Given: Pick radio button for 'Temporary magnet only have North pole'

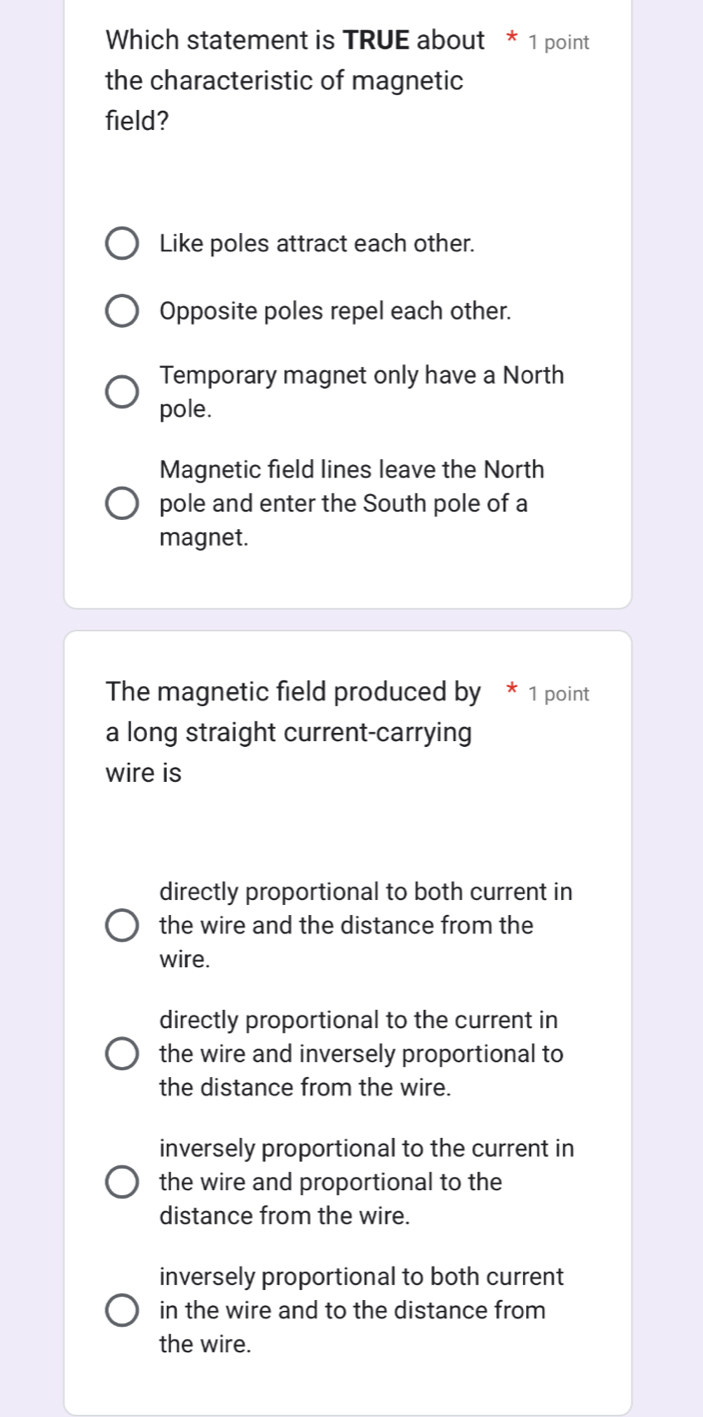Looking at the screenshot, I should (x=123, y=393).
